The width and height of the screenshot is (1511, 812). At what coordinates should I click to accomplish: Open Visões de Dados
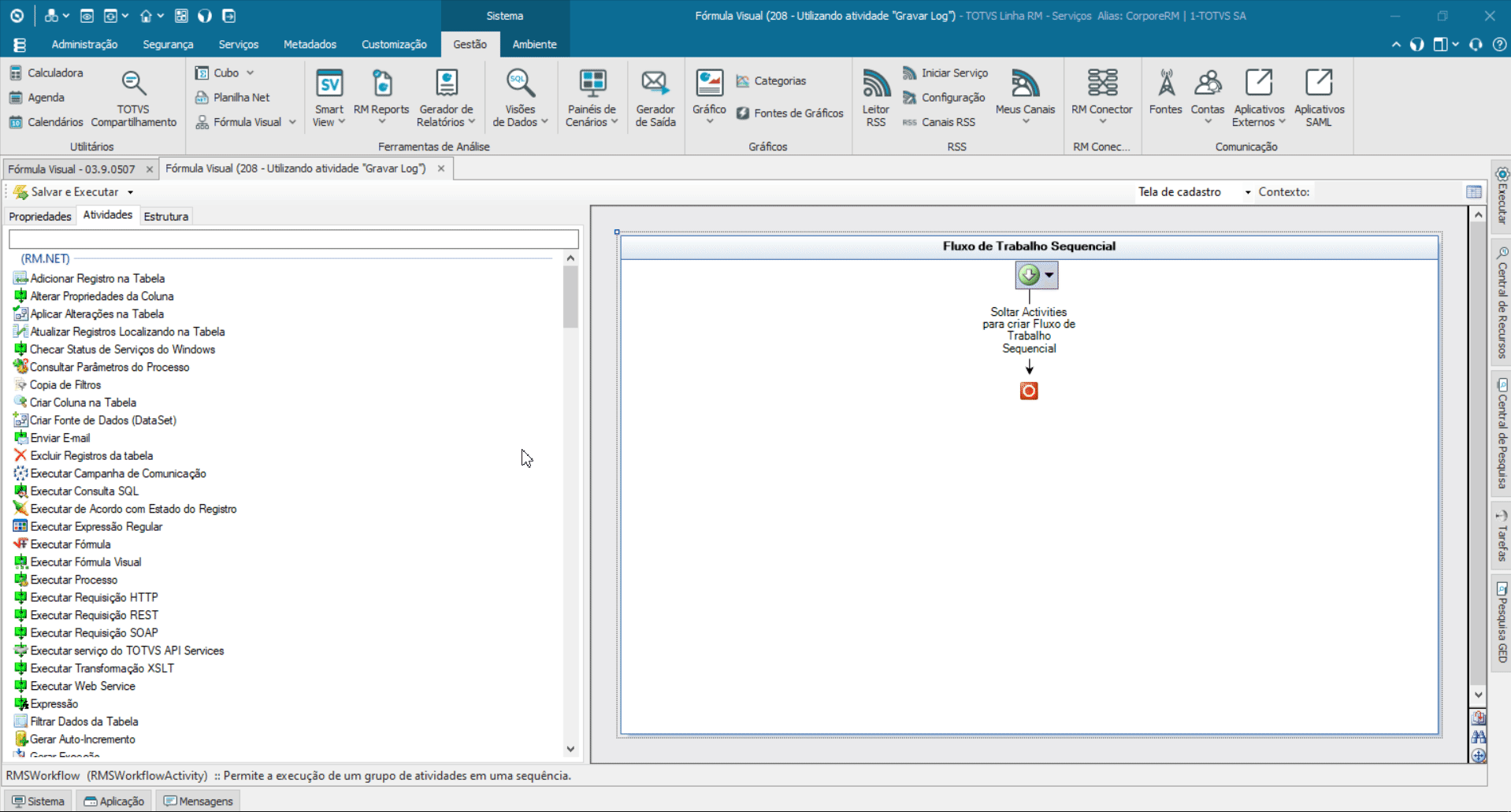point(520,98)
